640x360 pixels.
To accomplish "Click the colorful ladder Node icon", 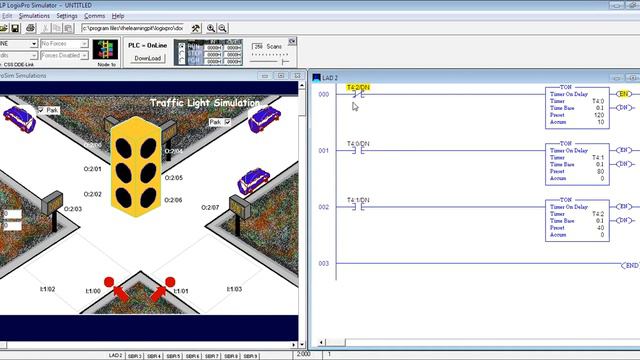I will [105, 50].
